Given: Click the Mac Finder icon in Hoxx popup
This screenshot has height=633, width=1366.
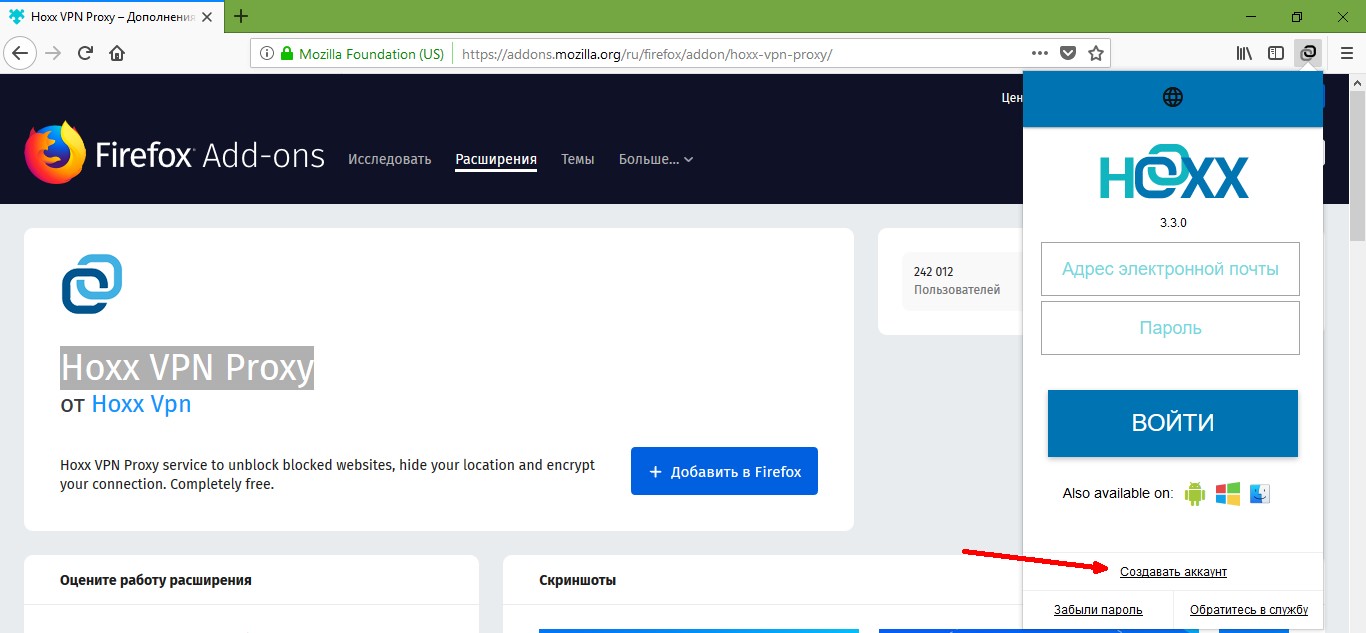Looking at the screenshot, I should 1260,493.
